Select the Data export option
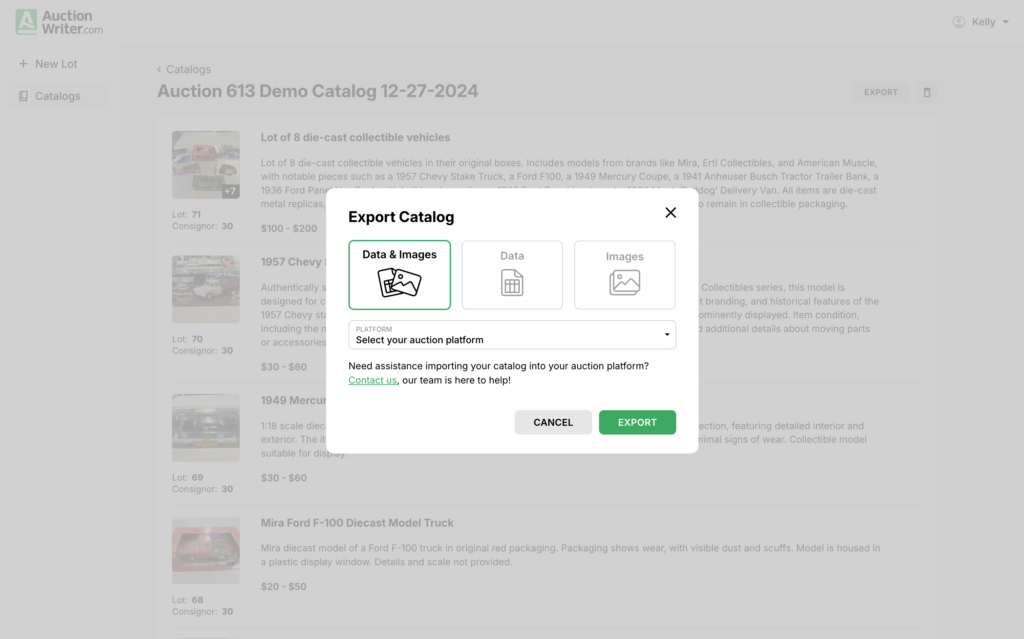 [x=512, y=274]
